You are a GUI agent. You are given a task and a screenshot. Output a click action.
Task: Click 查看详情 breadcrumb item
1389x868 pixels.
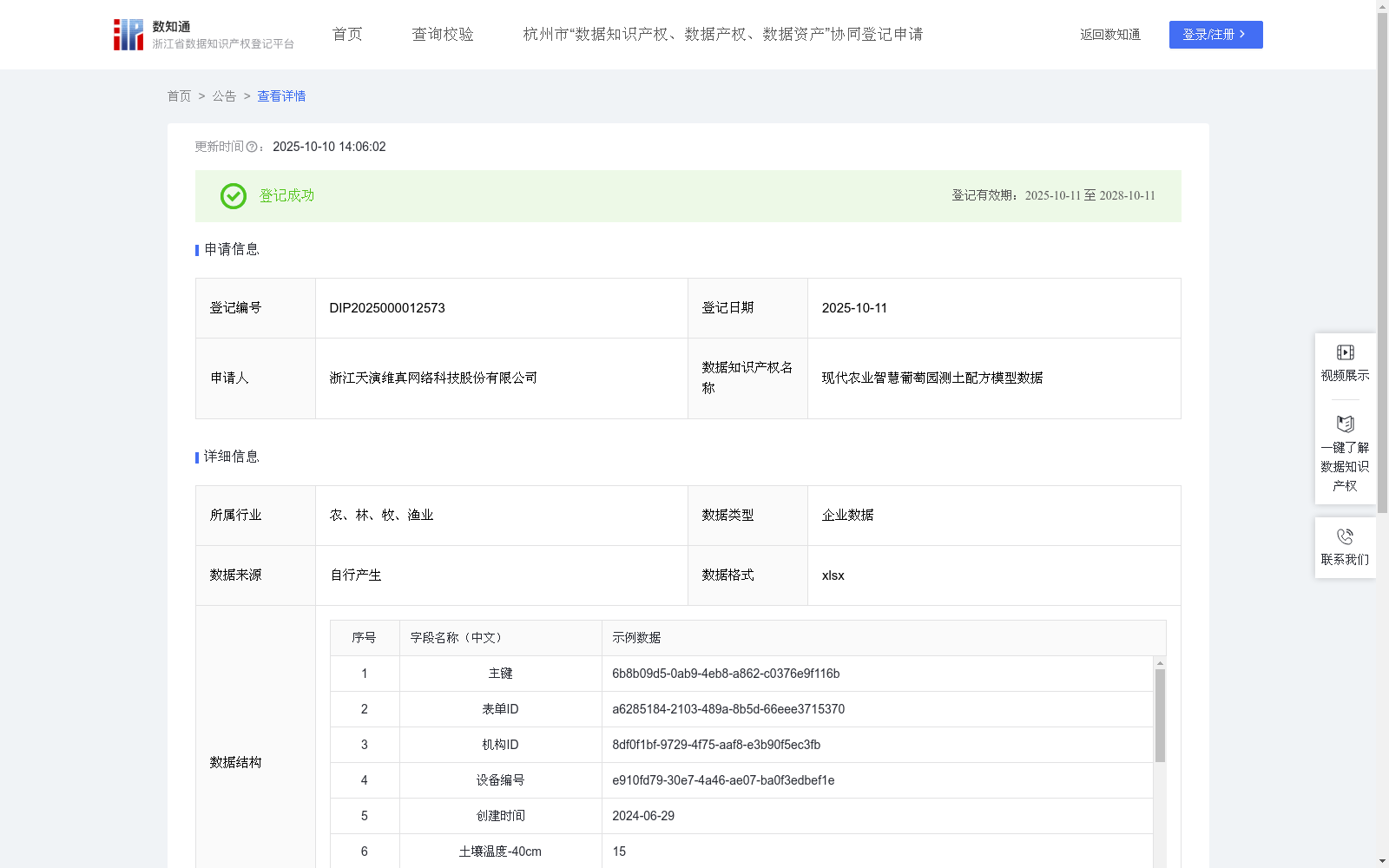pyautogui.click(x=281, y=96)
